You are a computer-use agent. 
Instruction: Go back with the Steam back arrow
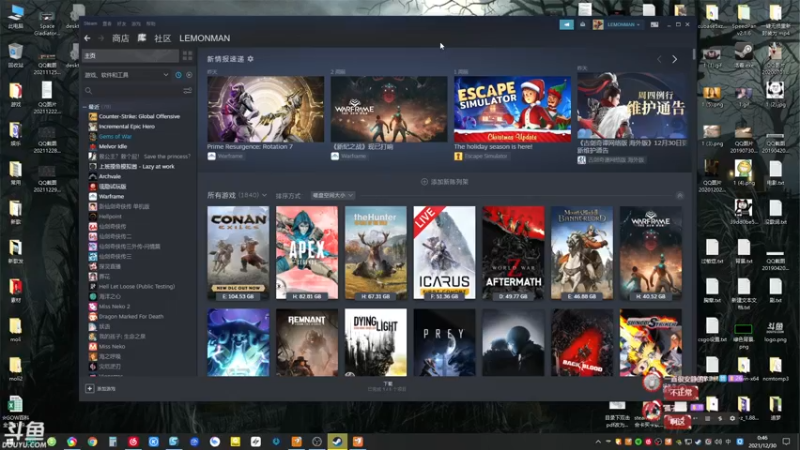[87, 38]
